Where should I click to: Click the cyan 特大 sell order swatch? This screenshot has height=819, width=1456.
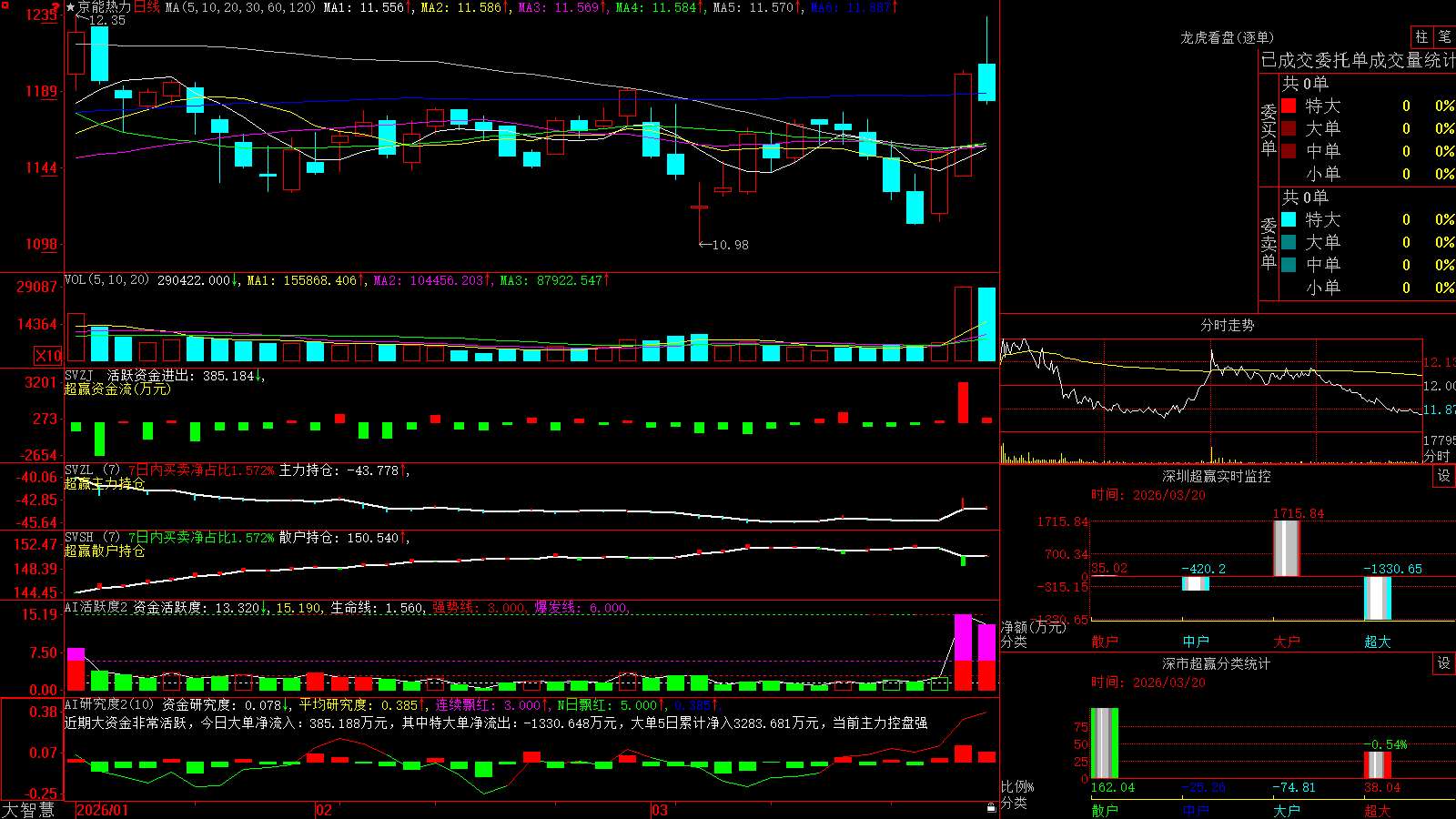[x=1289, y=219]
